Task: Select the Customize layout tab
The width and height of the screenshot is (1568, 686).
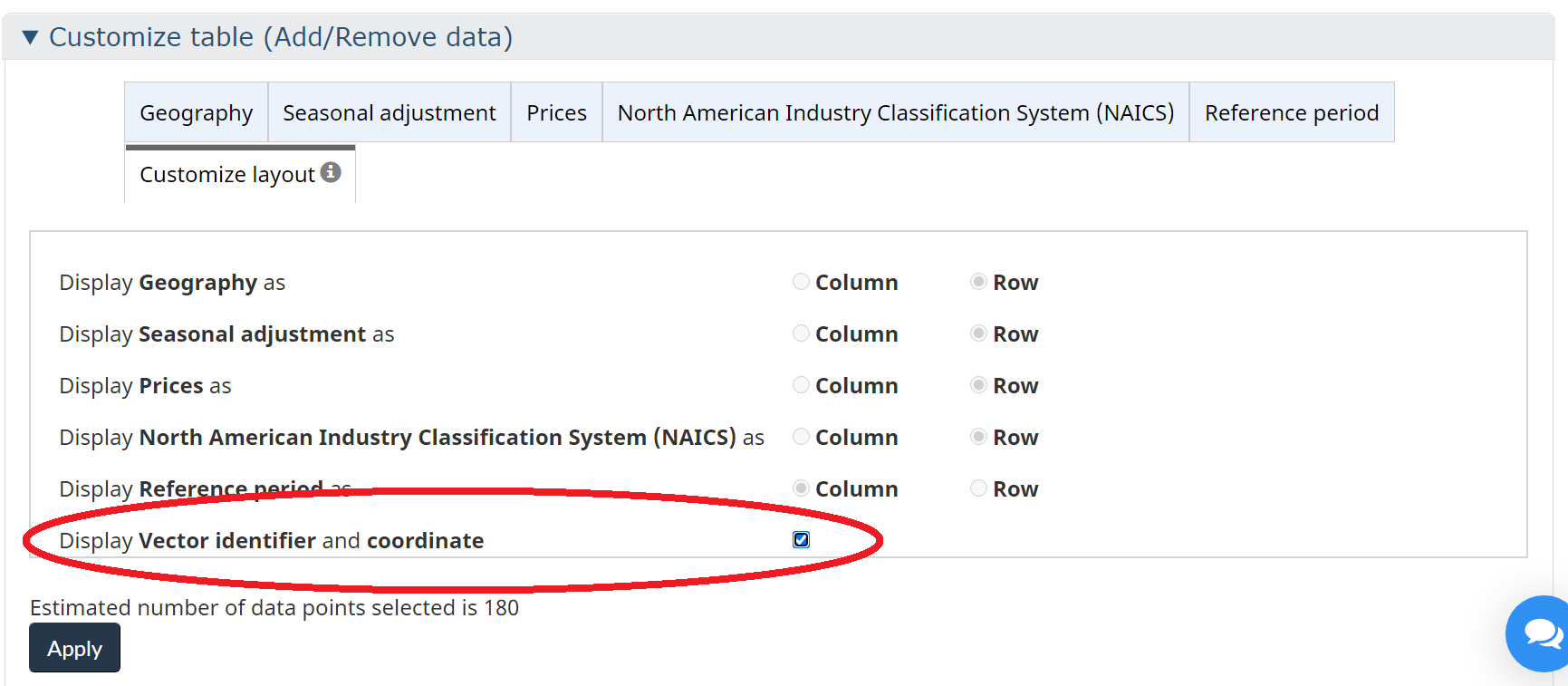Action: pos(227,175)
